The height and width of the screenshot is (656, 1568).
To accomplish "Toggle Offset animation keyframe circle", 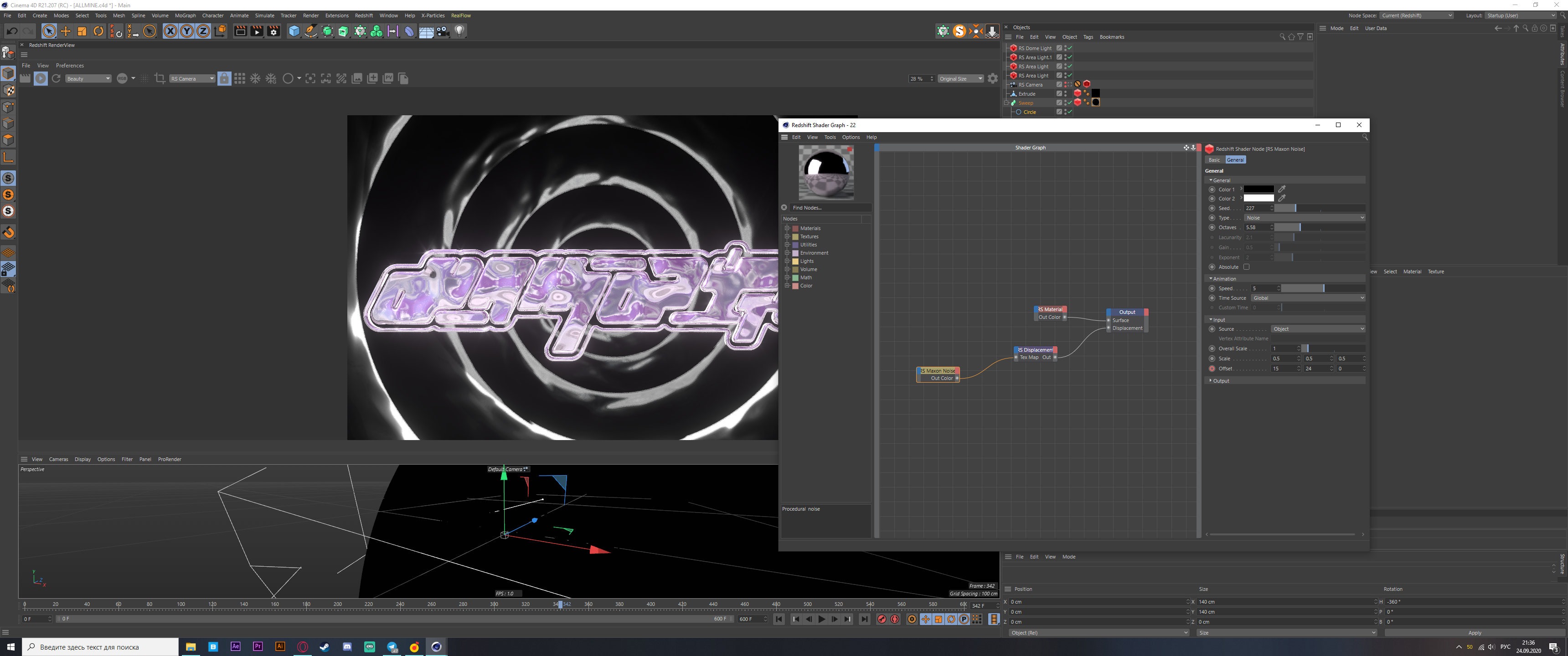I will 1211,369.
